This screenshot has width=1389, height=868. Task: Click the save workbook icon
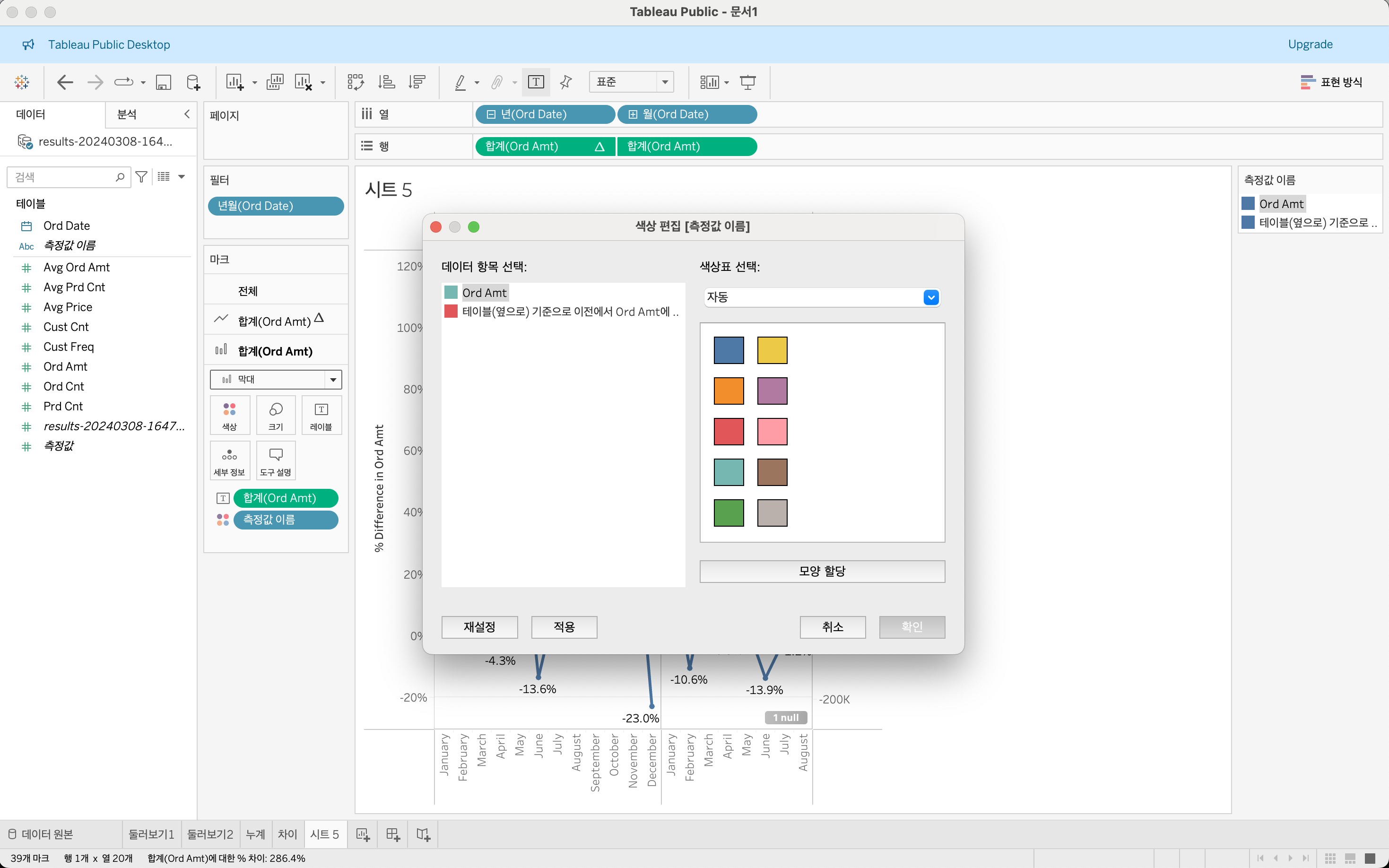coord(164,82)
